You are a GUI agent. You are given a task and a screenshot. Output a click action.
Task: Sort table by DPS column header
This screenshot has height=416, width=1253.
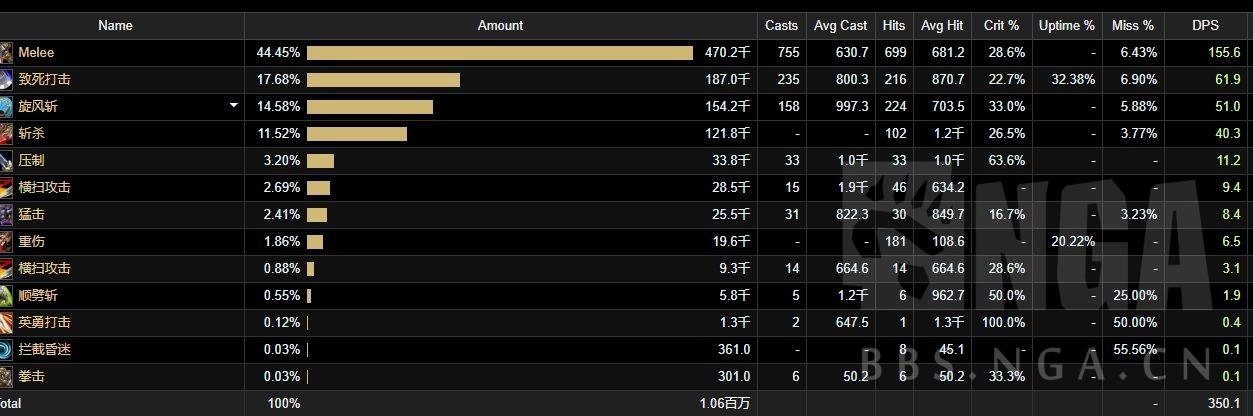point(1205,26)
